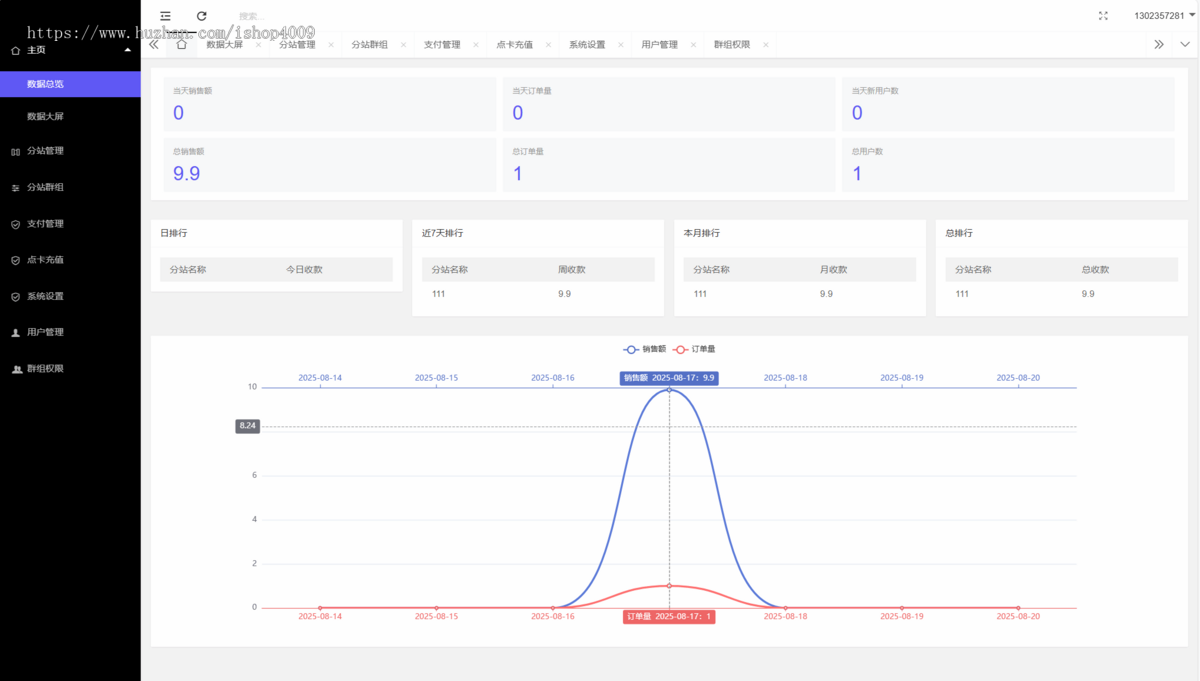Click the 总订单量 value 1
1200x681 pixels.
(x=518, y=174)
